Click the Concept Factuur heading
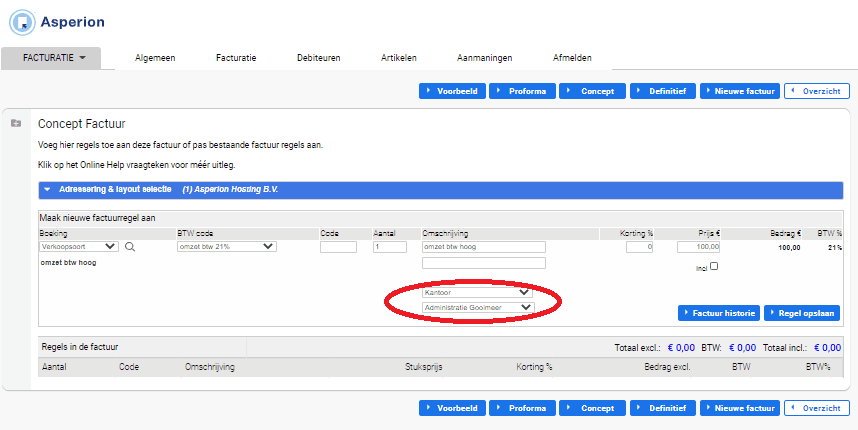The image size is (858, 430). click(x=82, y=124)
